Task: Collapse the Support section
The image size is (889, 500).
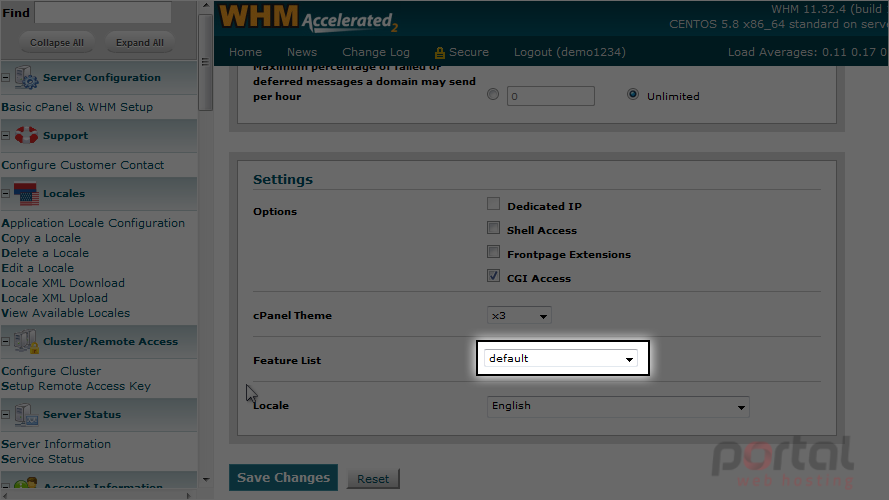Action: point(6,135)
